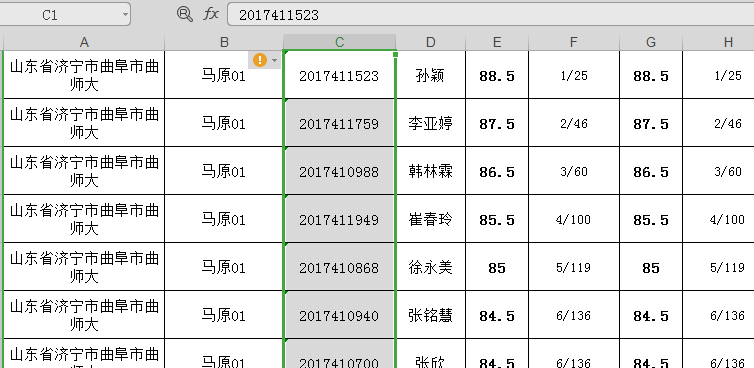Image resolution: width=754 pixels, height=368 pixels.
Task: Click the cell showing 4/100 in column F
Action: [574, 219]
